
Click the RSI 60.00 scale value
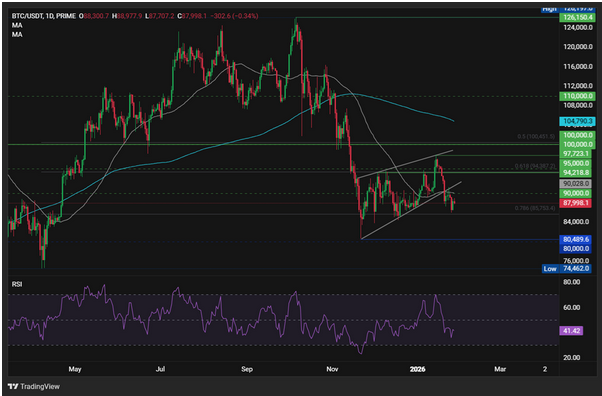pos(571,308)
